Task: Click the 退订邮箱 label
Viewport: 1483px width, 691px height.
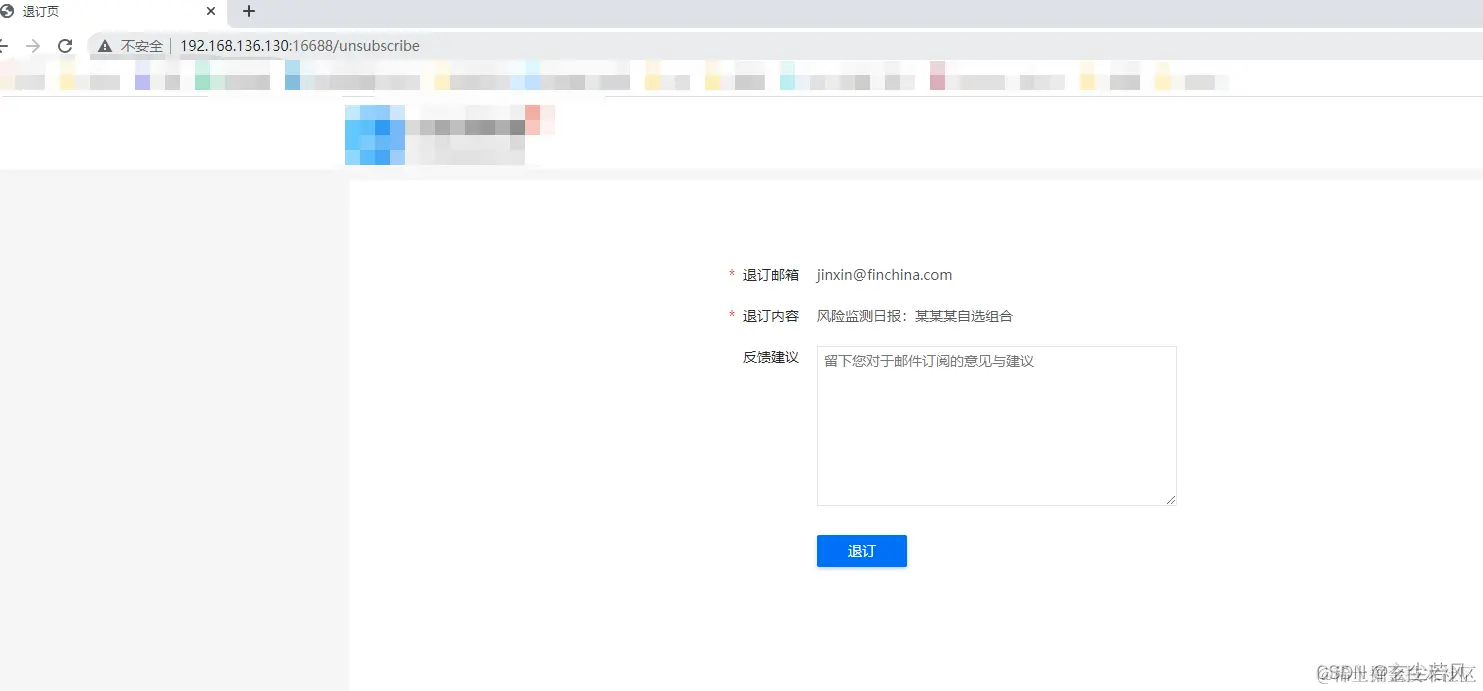Action: (x=770, y=274)
